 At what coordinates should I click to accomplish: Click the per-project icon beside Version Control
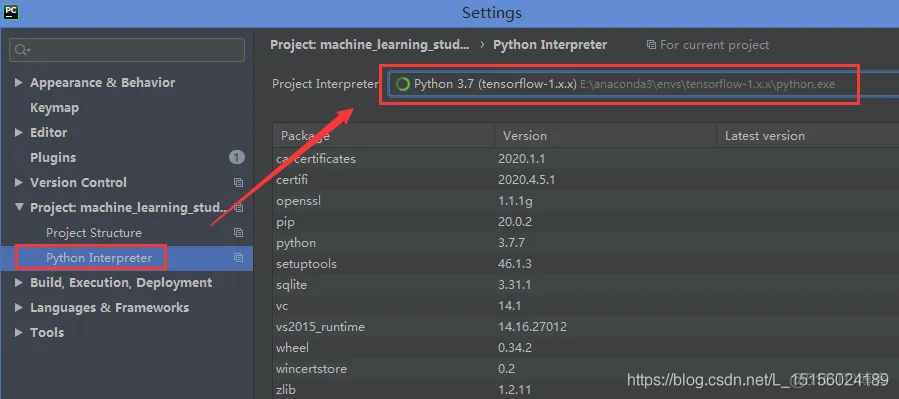coord(239,183)
